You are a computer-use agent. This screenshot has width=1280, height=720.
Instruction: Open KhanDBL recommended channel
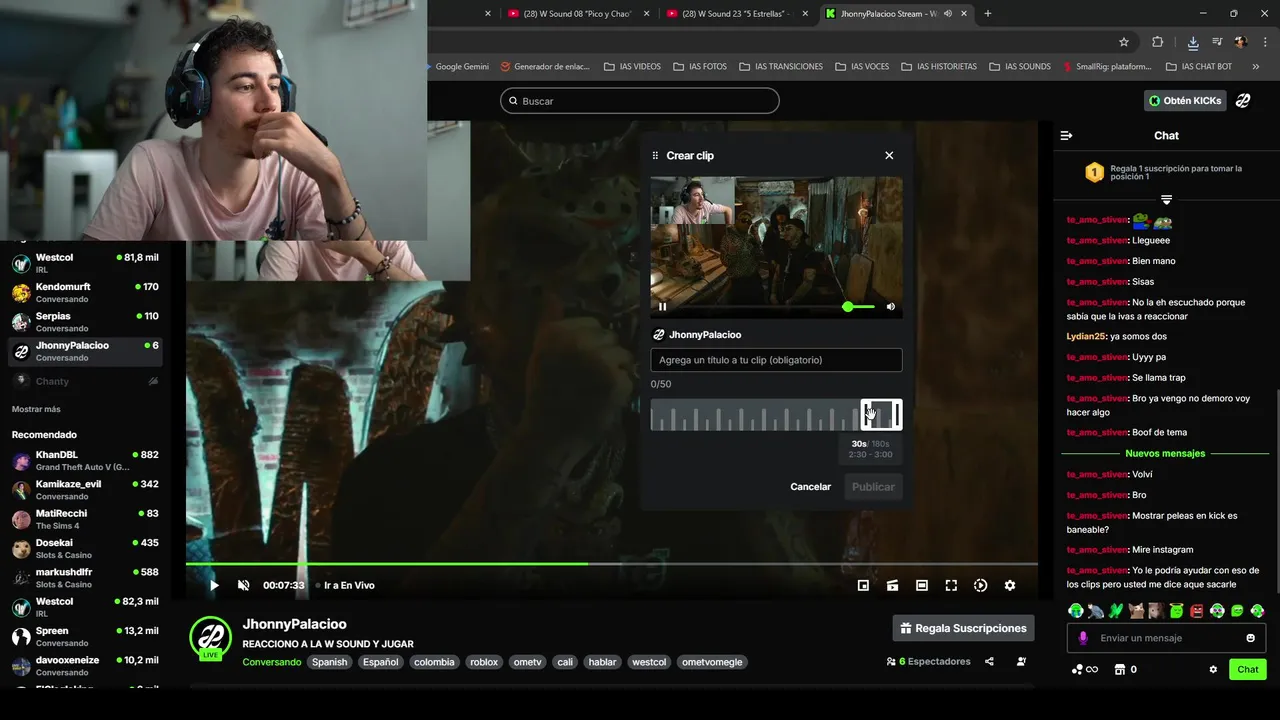tap(85, 461)
